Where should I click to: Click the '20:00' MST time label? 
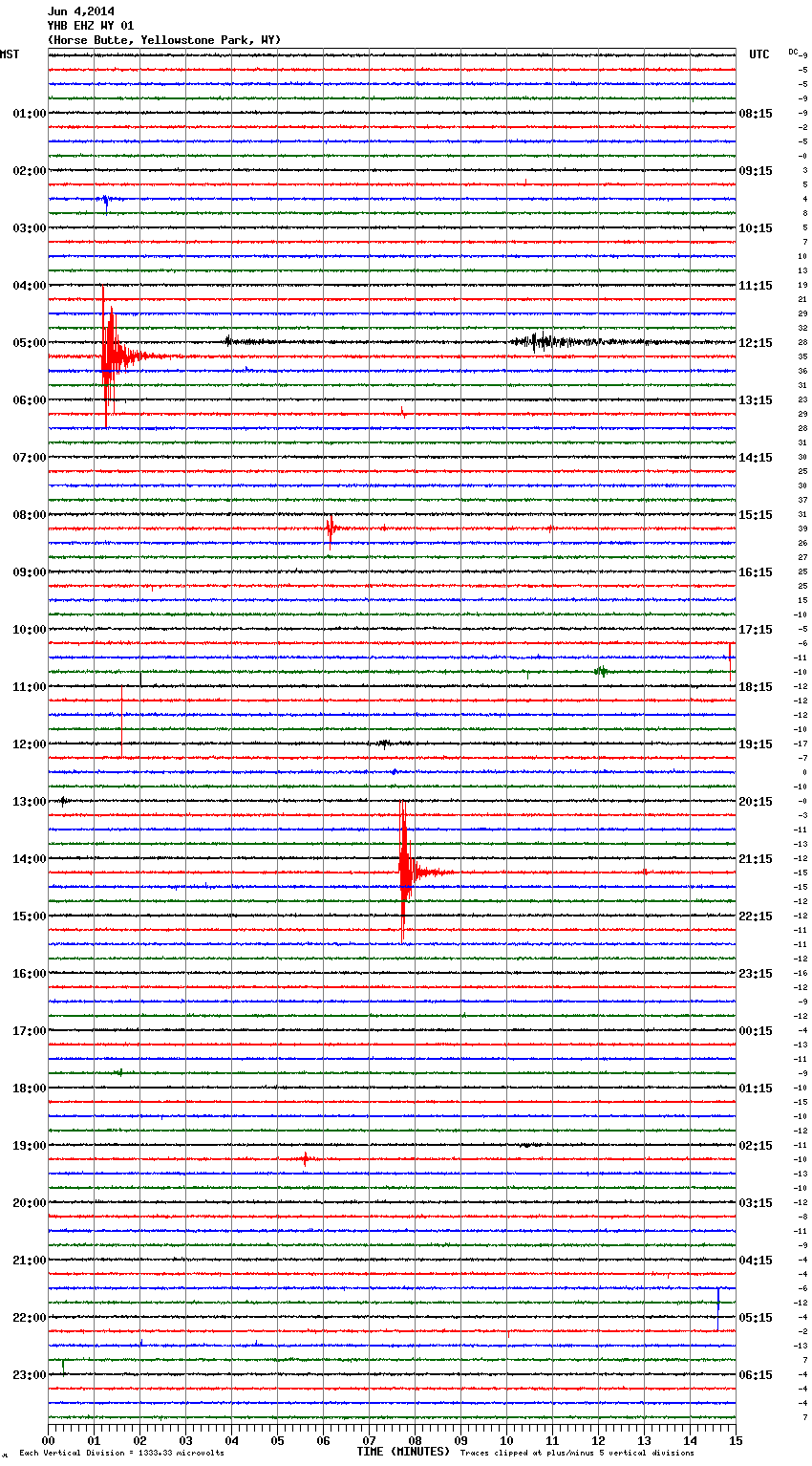click(x=29, y=1203)
